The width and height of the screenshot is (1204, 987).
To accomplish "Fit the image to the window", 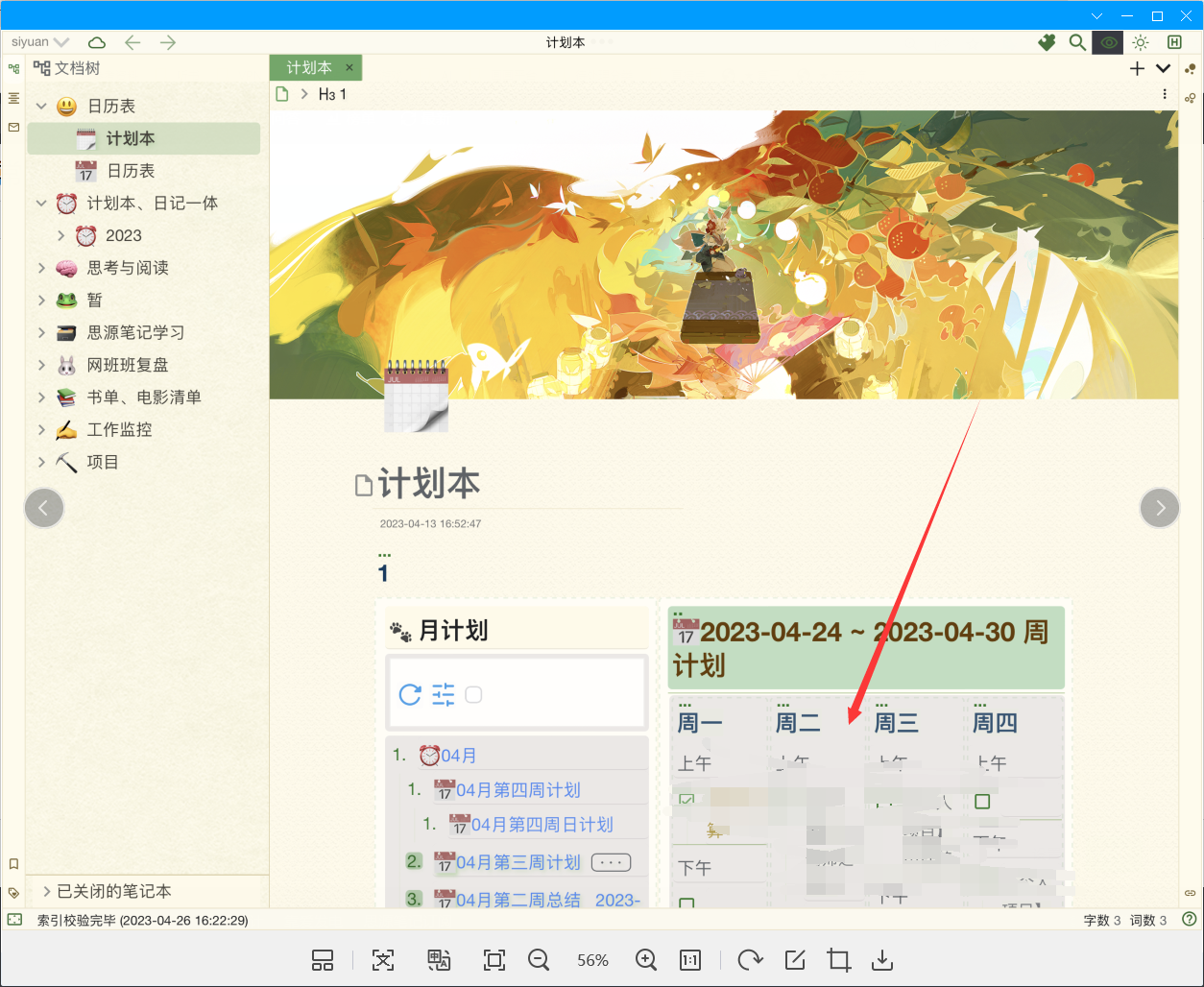I will pos(494,960).
